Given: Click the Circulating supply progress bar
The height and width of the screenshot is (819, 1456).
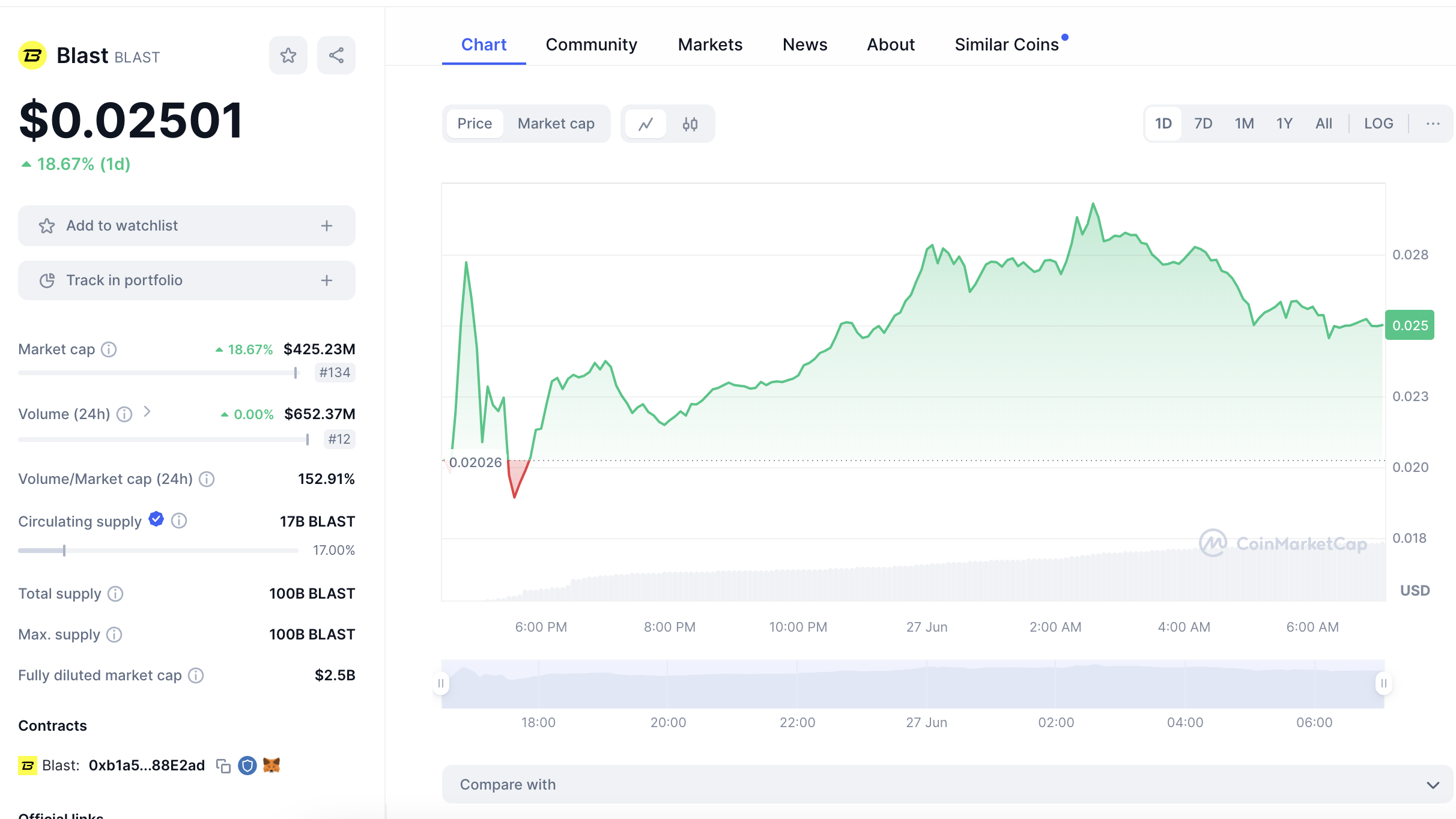Looking at the screenshot, I should coord(159,550).
